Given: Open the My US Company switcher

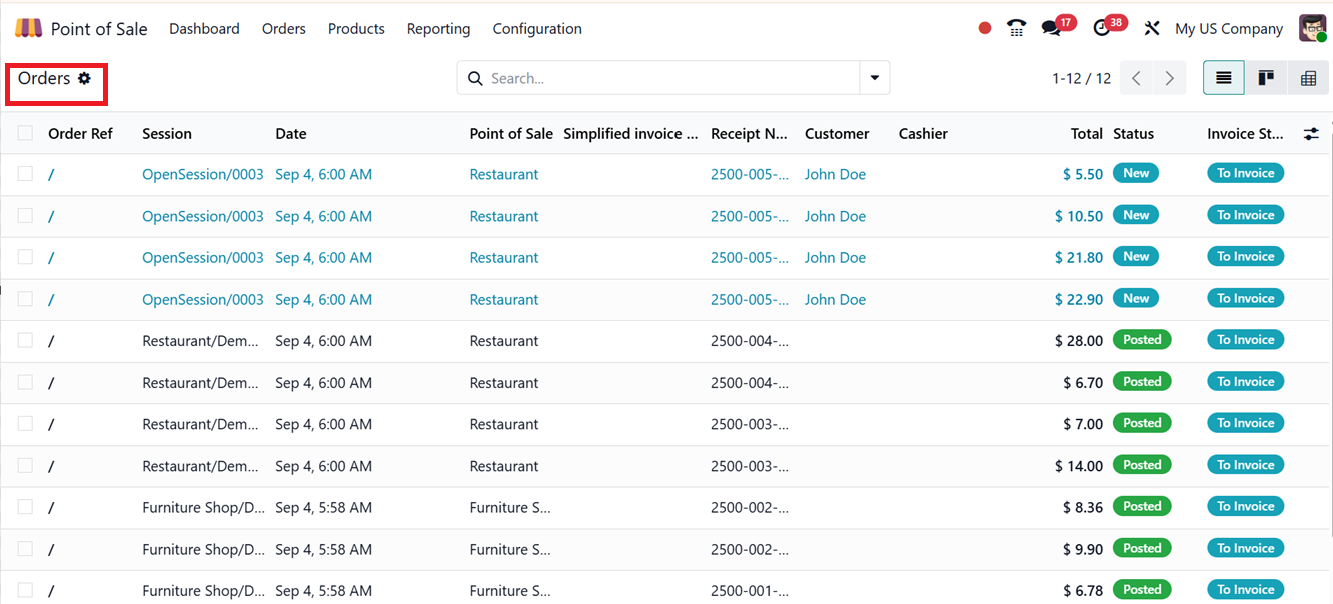Looking at the screenshot, I should [x=1229, y=29].
